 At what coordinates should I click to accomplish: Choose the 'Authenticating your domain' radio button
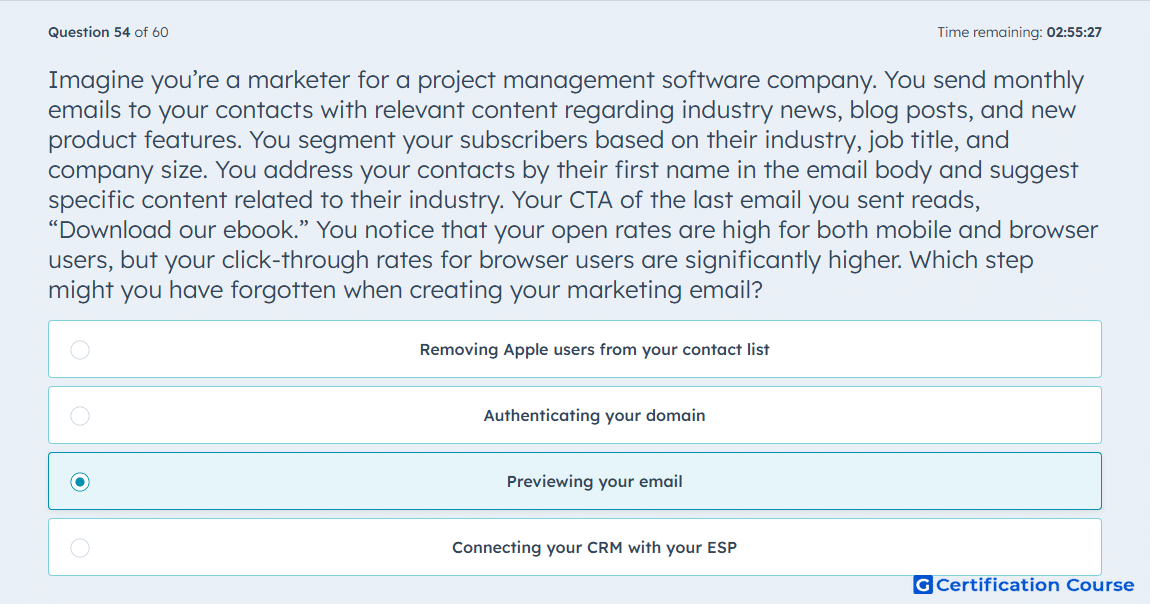click(80, 416)
